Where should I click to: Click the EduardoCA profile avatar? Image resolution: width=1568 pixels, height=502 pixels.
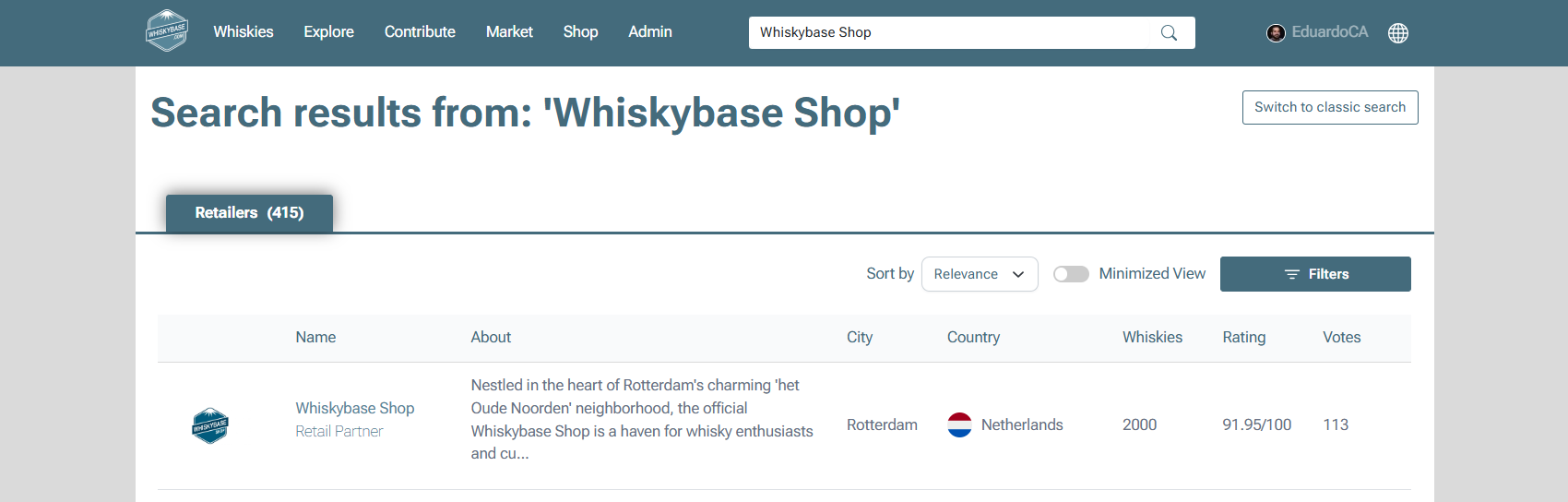pos(1276,33)
